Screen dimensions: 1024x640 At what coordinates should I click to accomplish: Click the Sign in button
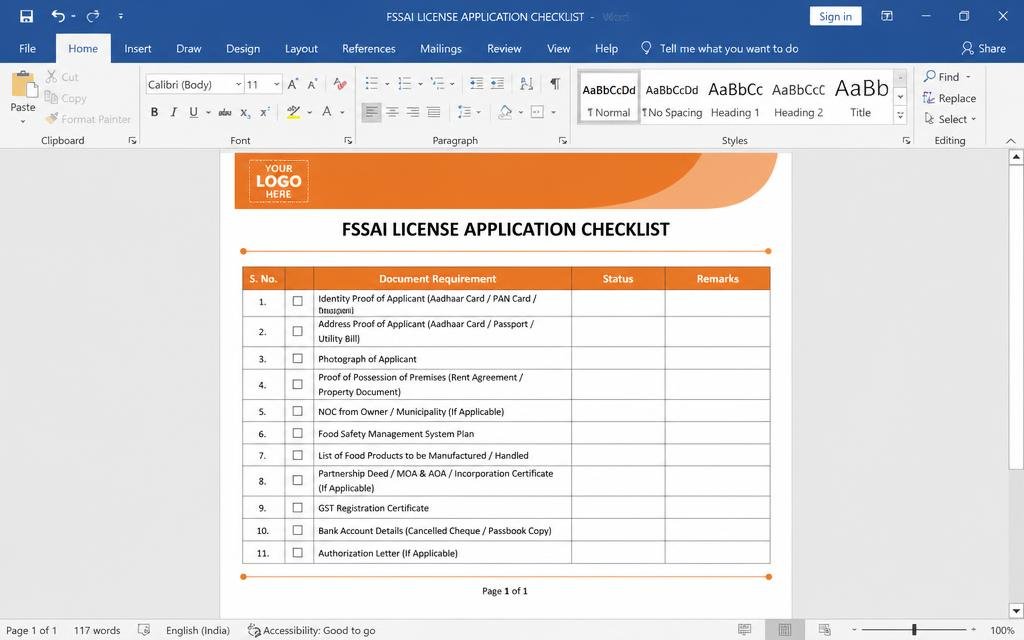[835, 16]
